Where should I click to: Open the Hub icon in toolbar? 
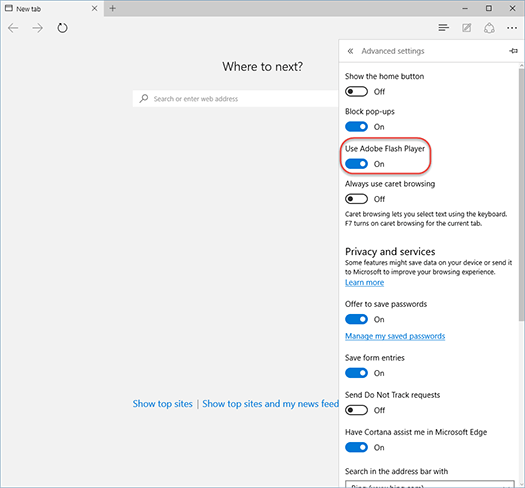pyautogui.click(x=444, y=28)
